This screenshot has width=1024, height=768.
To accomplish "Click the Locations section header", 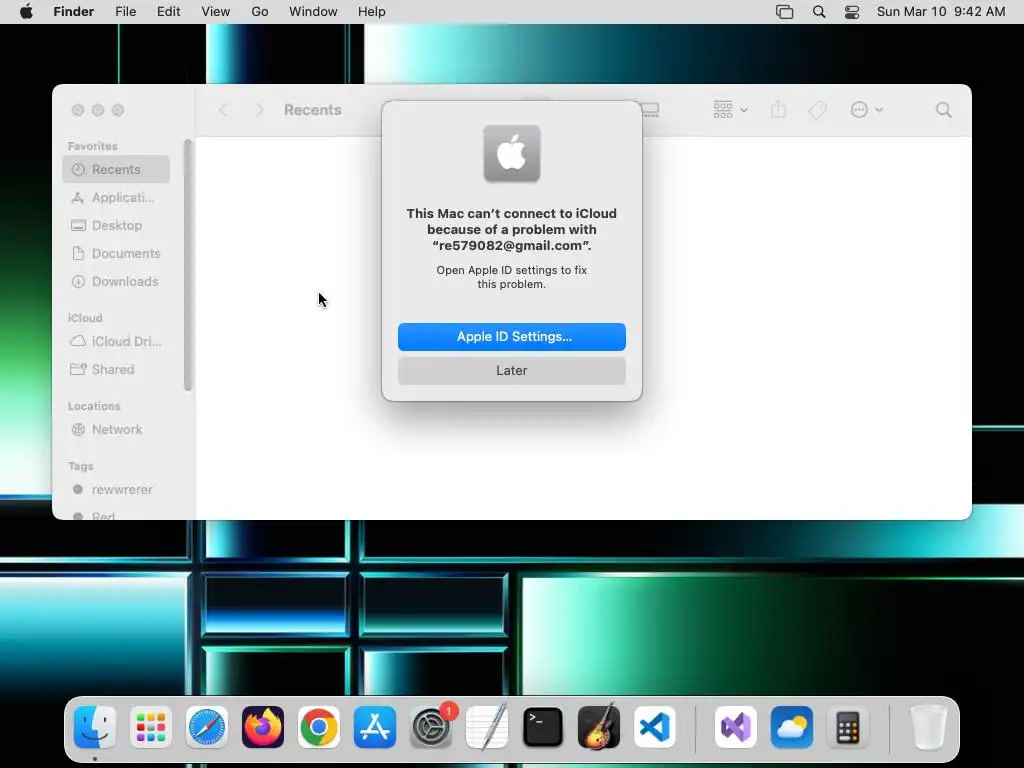I will [x=94, y=406].
